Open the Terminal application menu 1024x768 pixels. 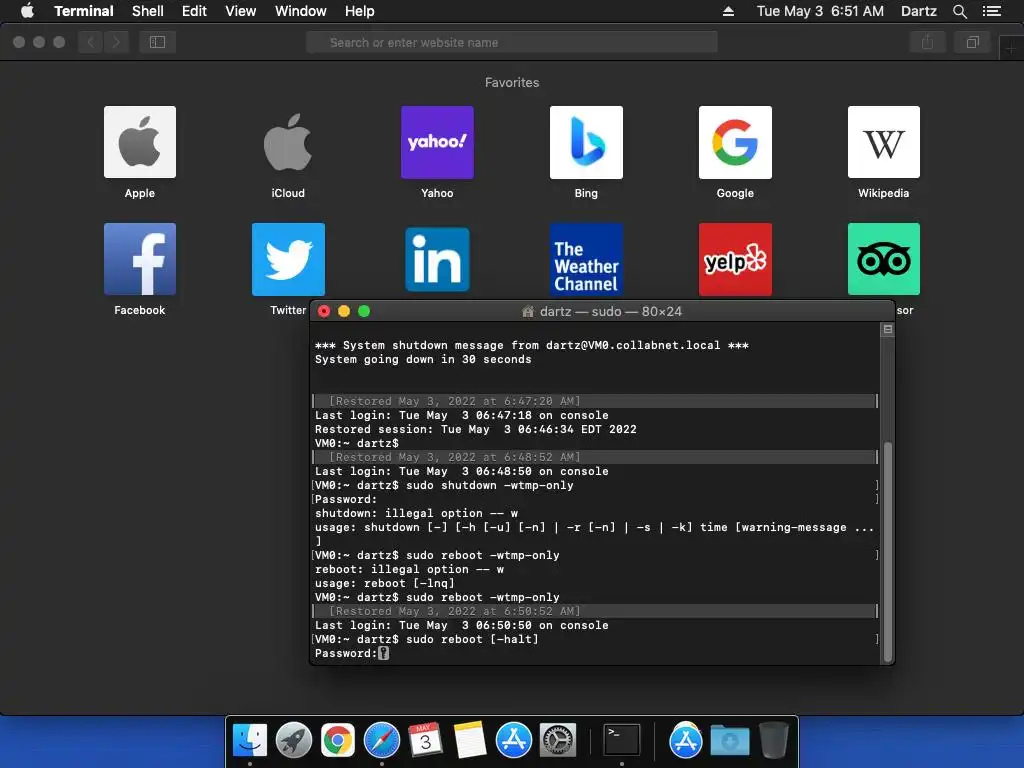[84, 11]
